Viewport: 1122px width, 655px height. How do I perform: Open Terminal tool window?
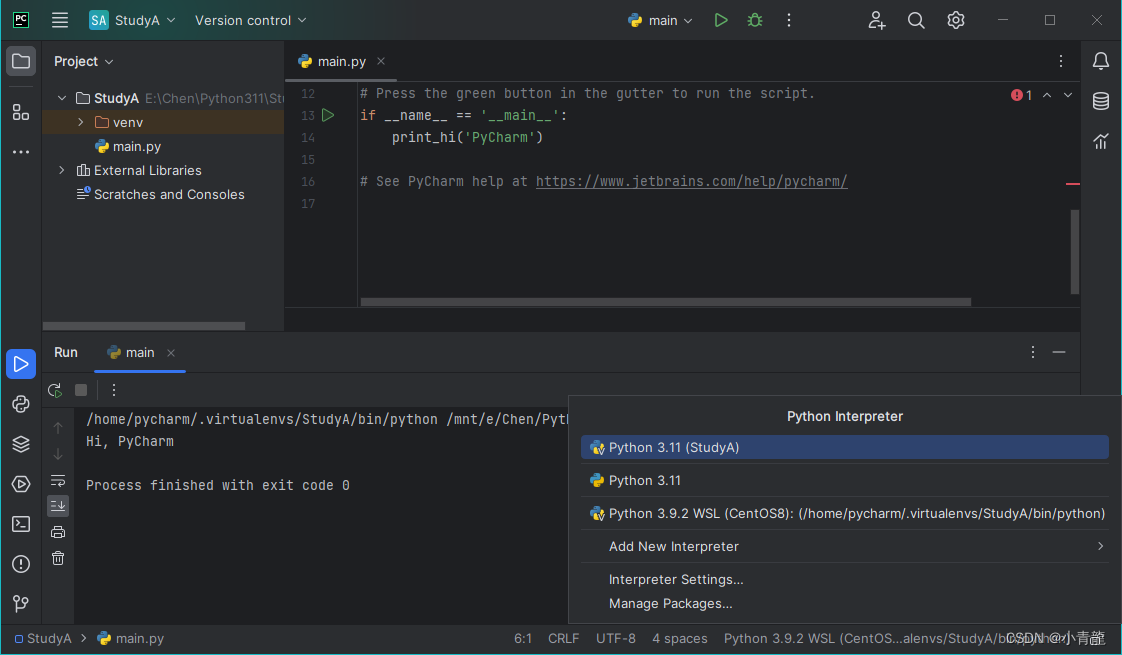pos(21,524)
